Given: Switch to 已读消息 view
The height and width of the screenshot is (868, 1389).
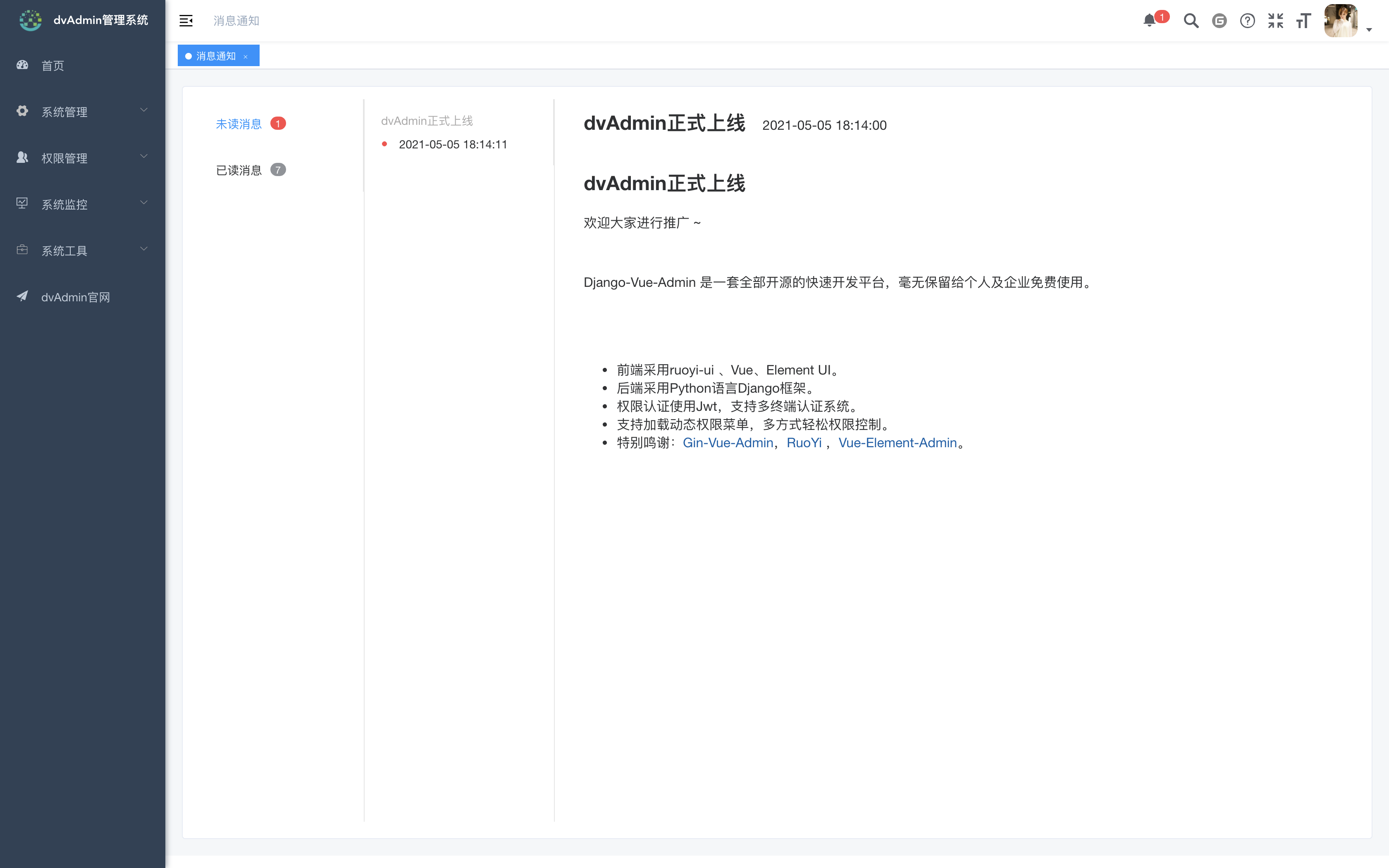Looking at the screenshot, I should [x=239, y=169].
